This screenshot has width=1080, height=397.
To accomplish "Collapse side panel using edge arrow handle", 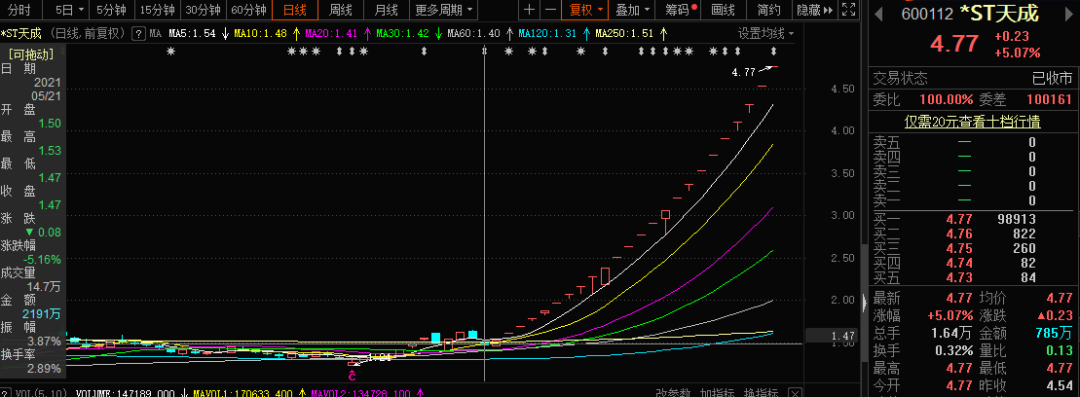I will [864, 301].
